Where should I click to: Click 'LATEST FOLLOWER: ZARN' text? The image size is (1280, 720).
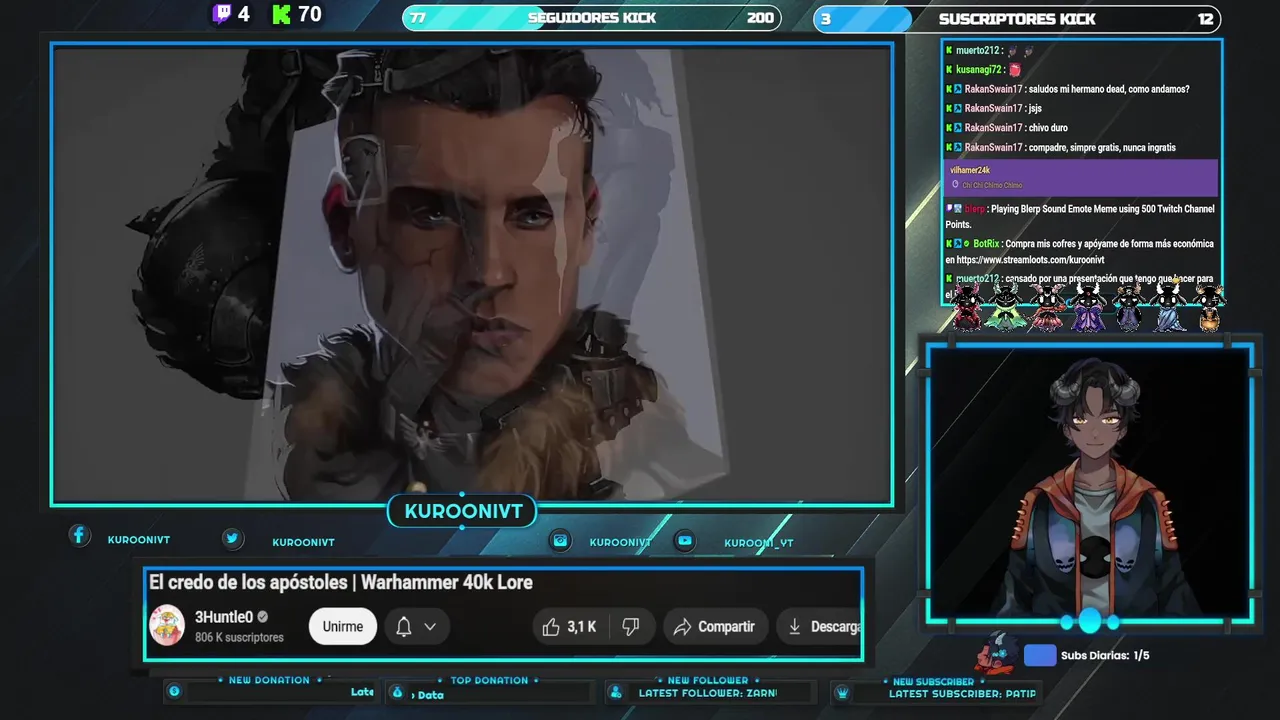(x=707, y=692)
